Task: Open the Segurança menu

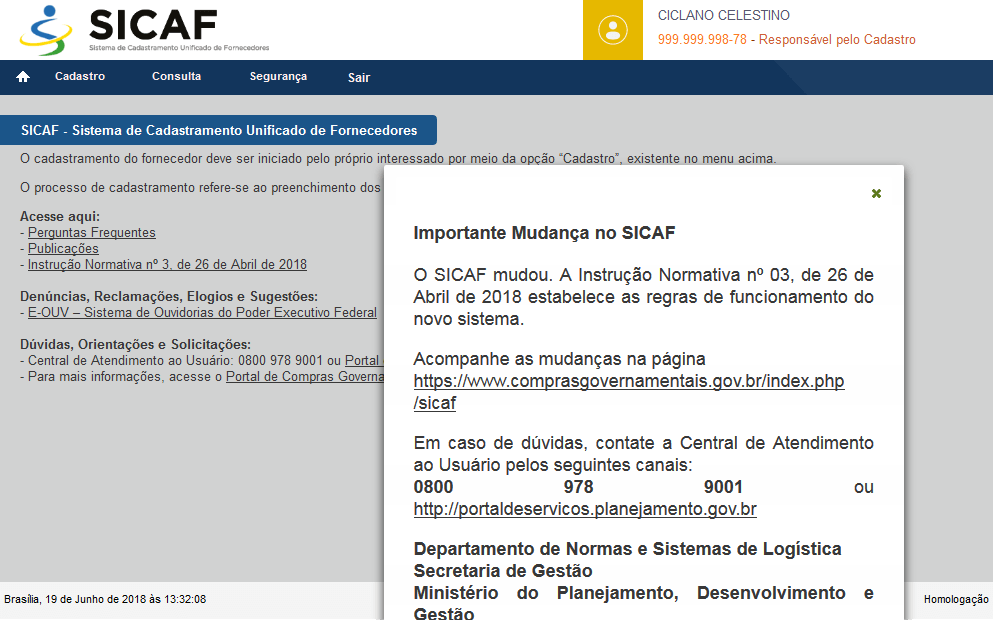Action: [278, 77]
